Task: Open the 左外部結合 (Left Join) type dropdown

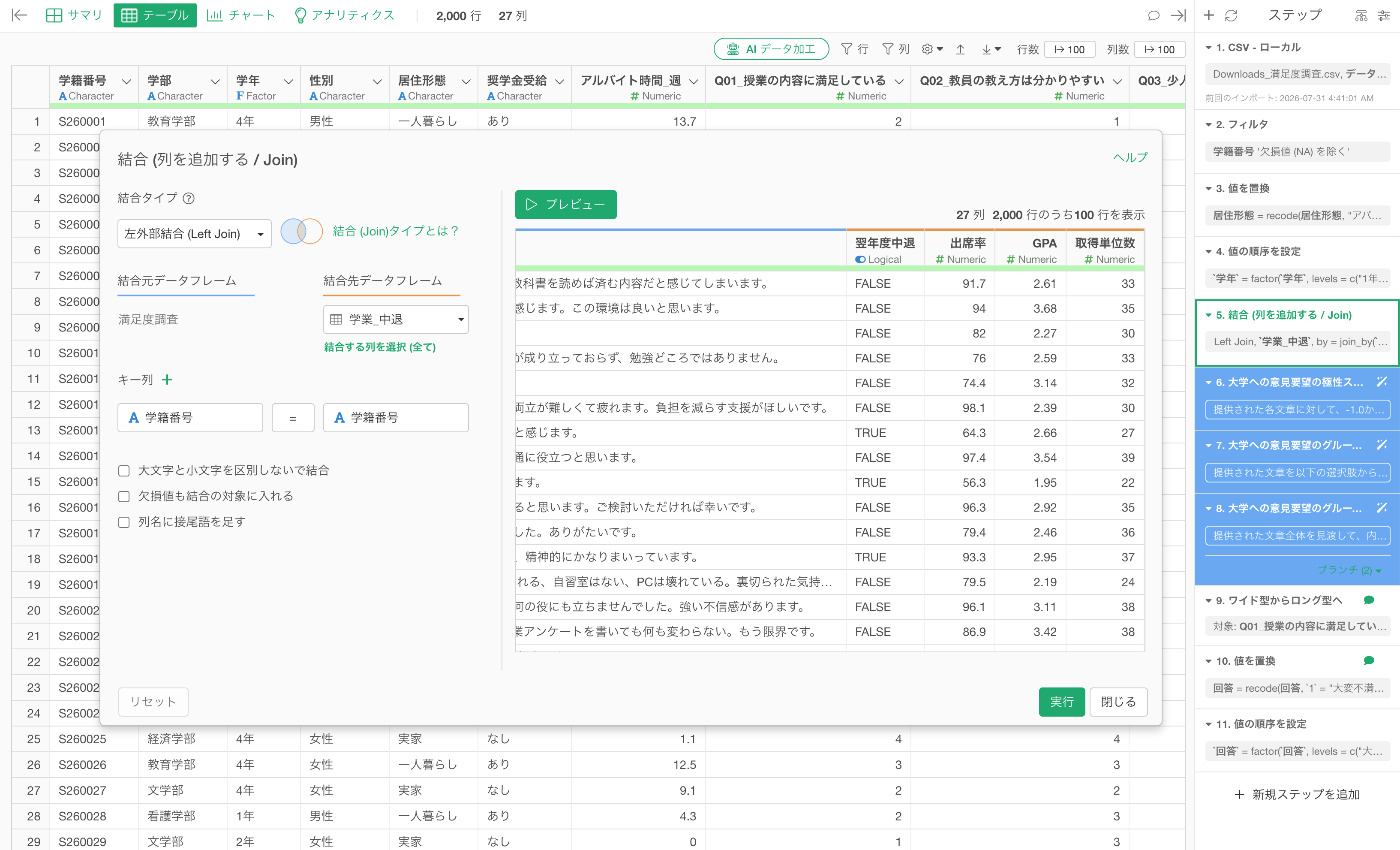Action: click(x=194, y=234)
